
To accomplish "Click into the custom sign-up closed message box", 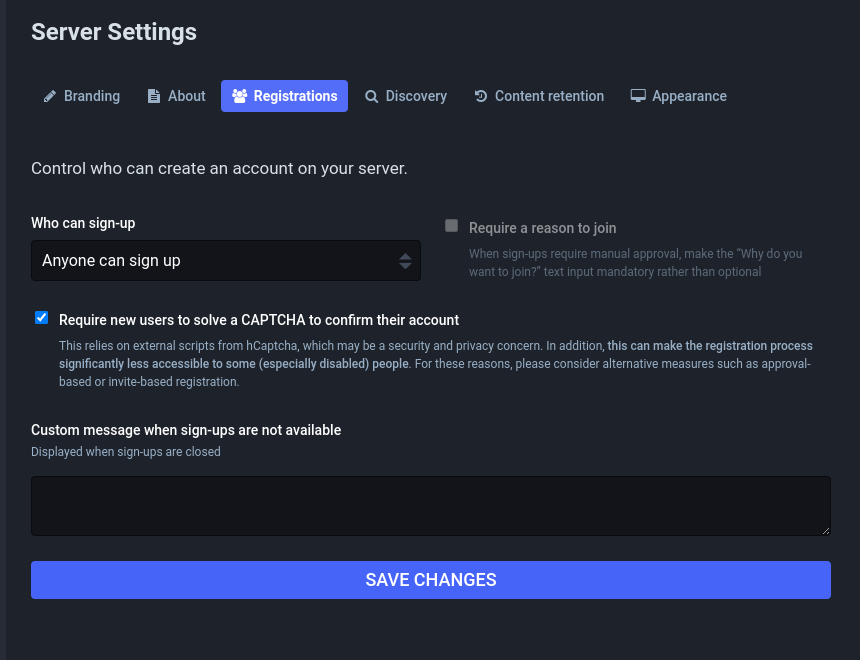I will click(x=431, y=506).
